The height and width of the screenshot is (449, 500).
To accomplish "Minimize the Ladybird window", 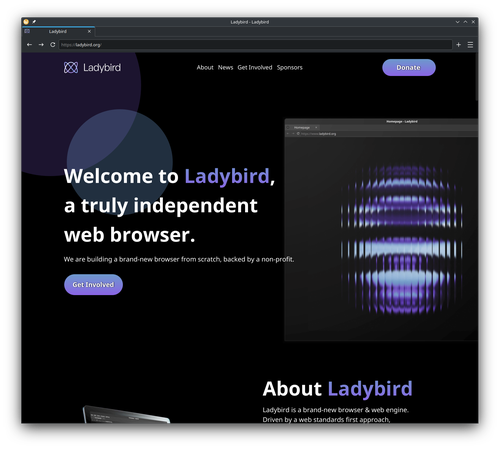I will coord(457,22).
